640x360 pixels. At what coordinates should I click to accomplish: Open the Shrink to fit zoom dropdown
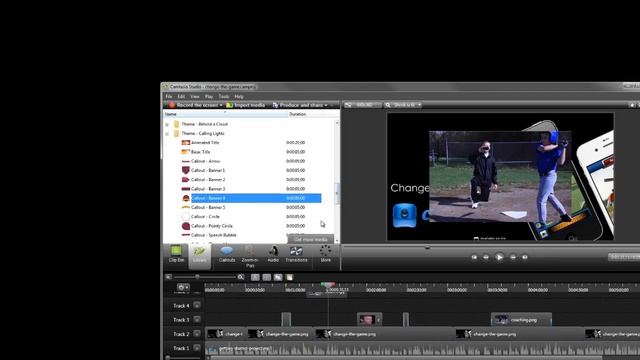pyautogui.click(x=403, y=105)
